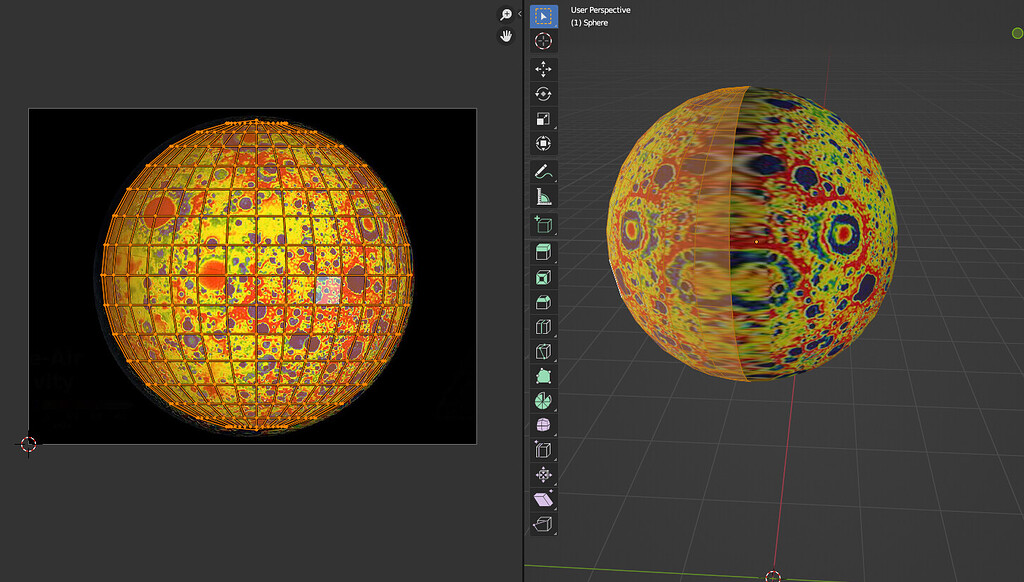Collapse the toolbar with the arrow
Viewport: 1024px width, 582px height.
tap(520, 13)
